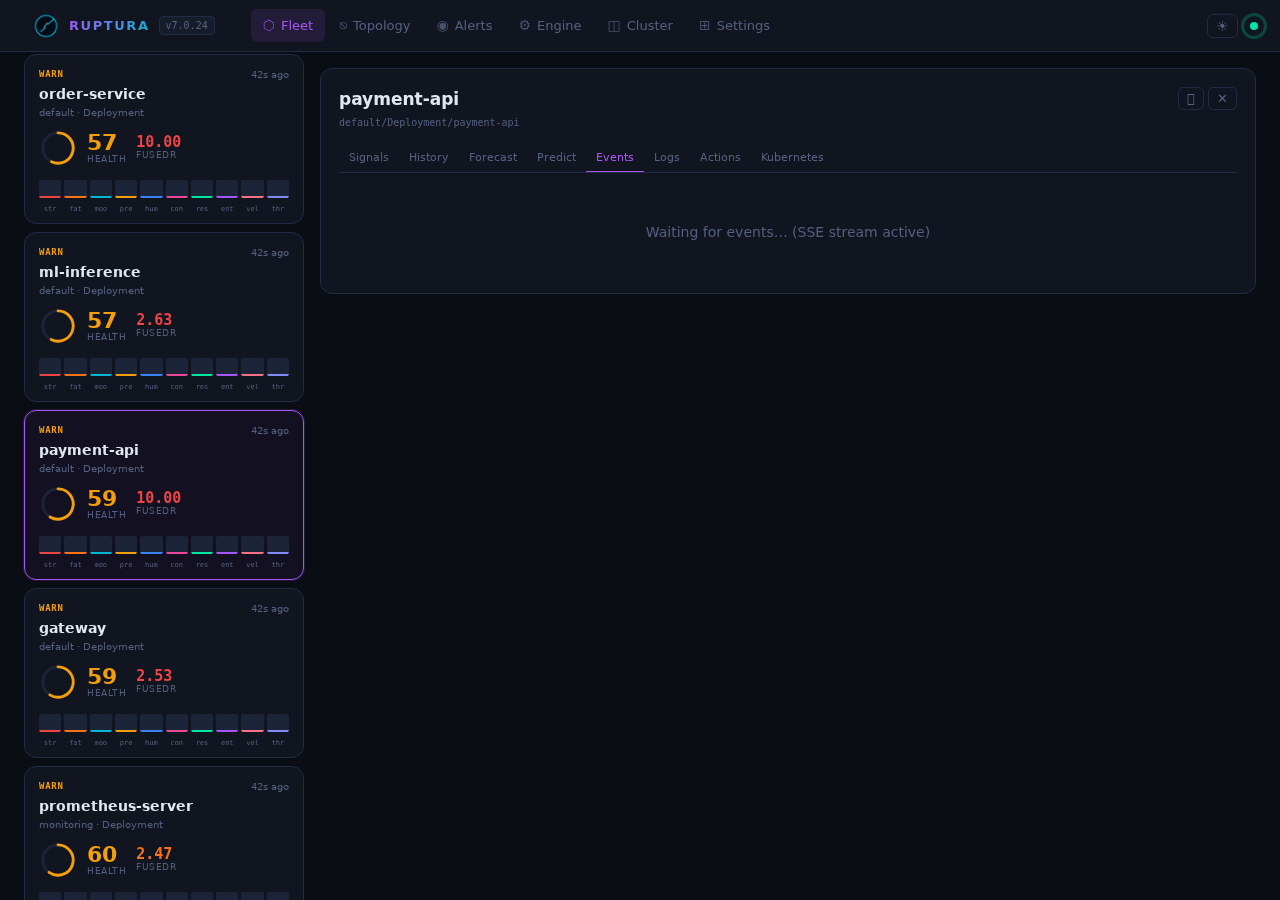Click the 'Waiting for events…' message

coord(788,232)
